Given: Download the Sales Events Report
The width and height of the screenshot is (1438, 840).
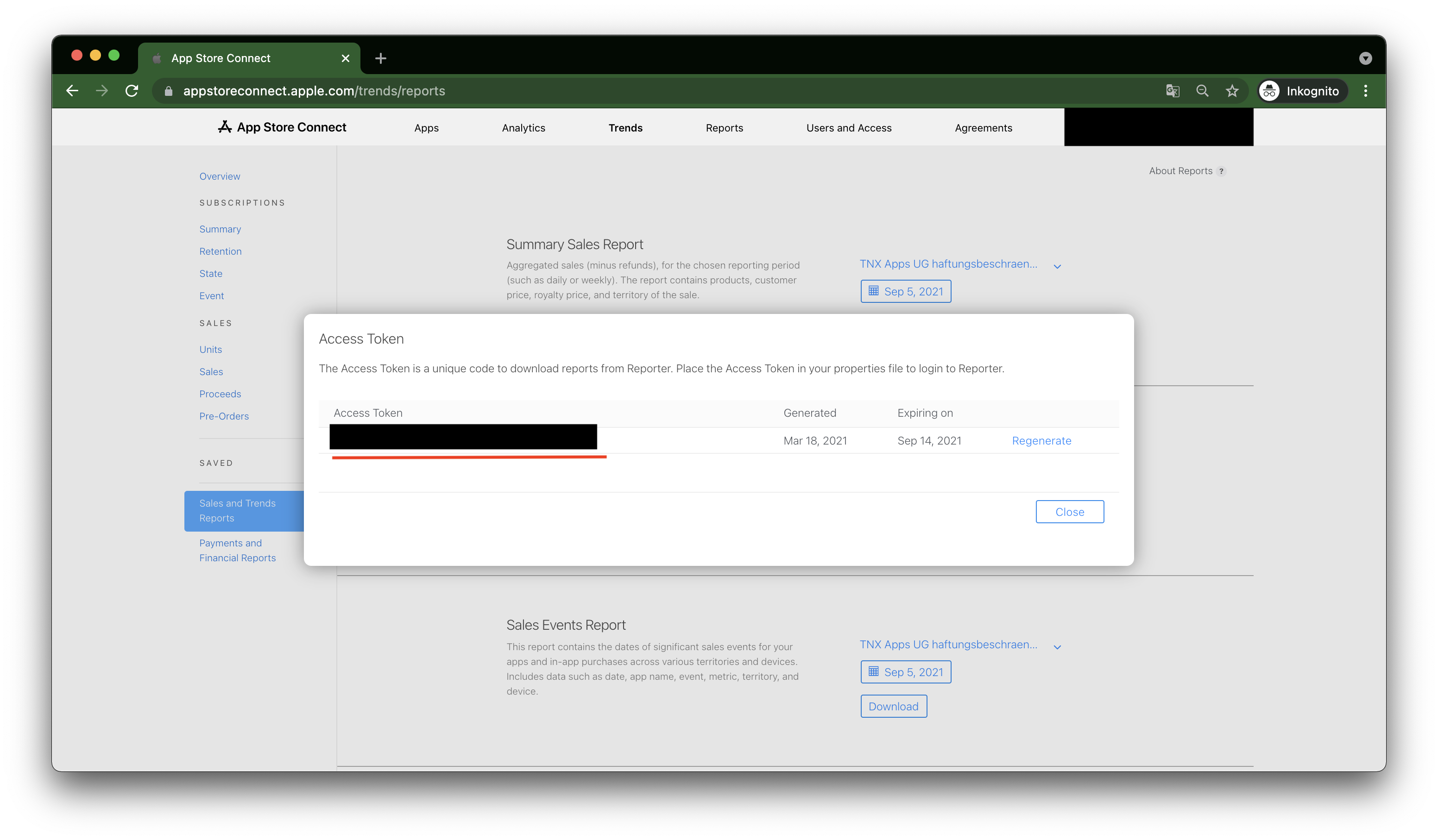Looking at the screenshot, I should coord(894,706).
